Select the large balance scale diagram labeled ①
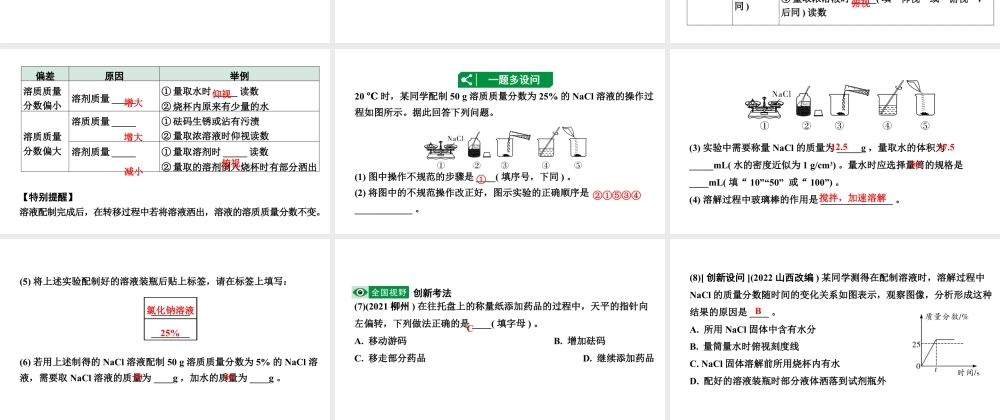The height and width of the screenshot is (420, 1000). [x=764, y=106]
